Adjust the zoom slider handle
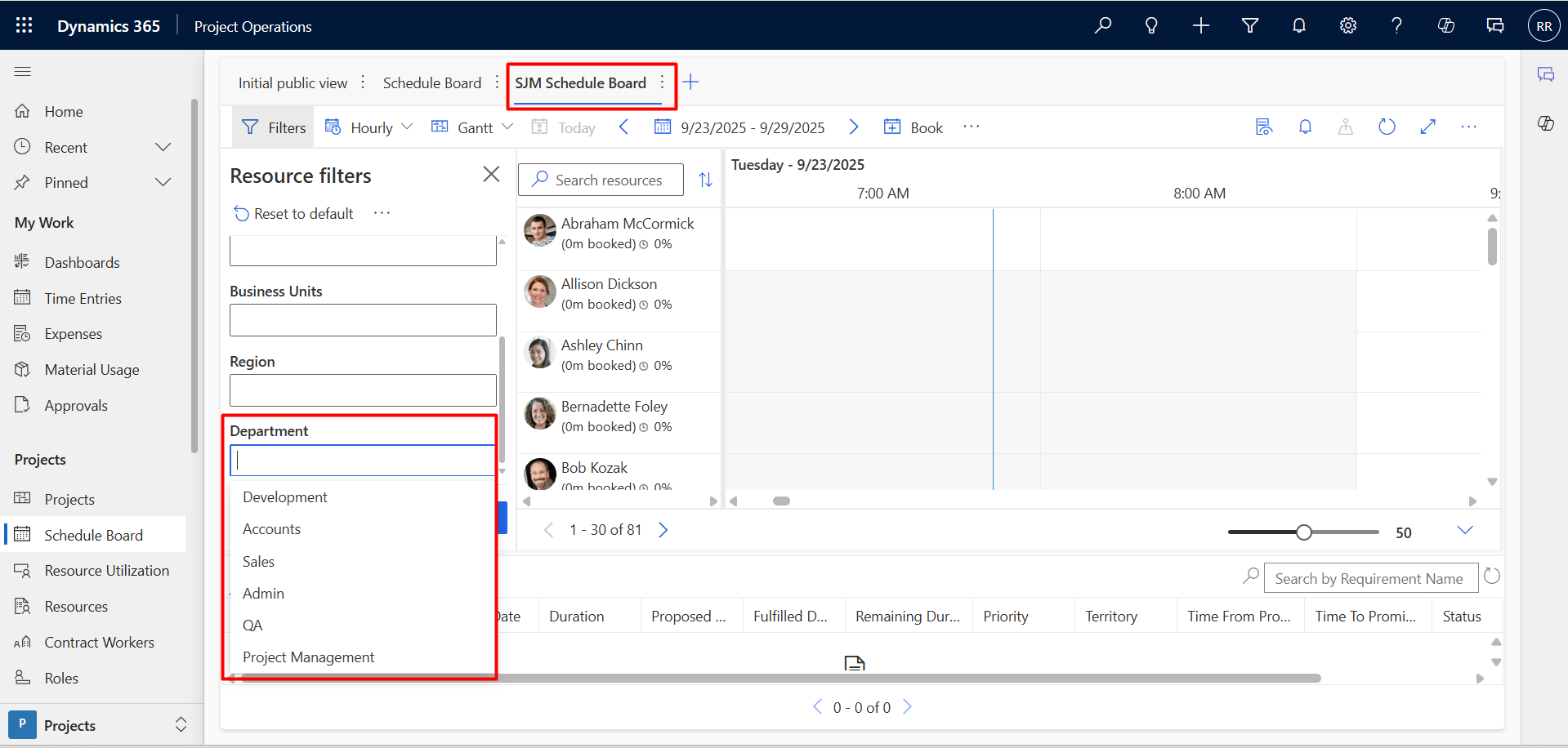This screenshot has height=748, width=1568. pyautogui.click(x=1304, y=532)
